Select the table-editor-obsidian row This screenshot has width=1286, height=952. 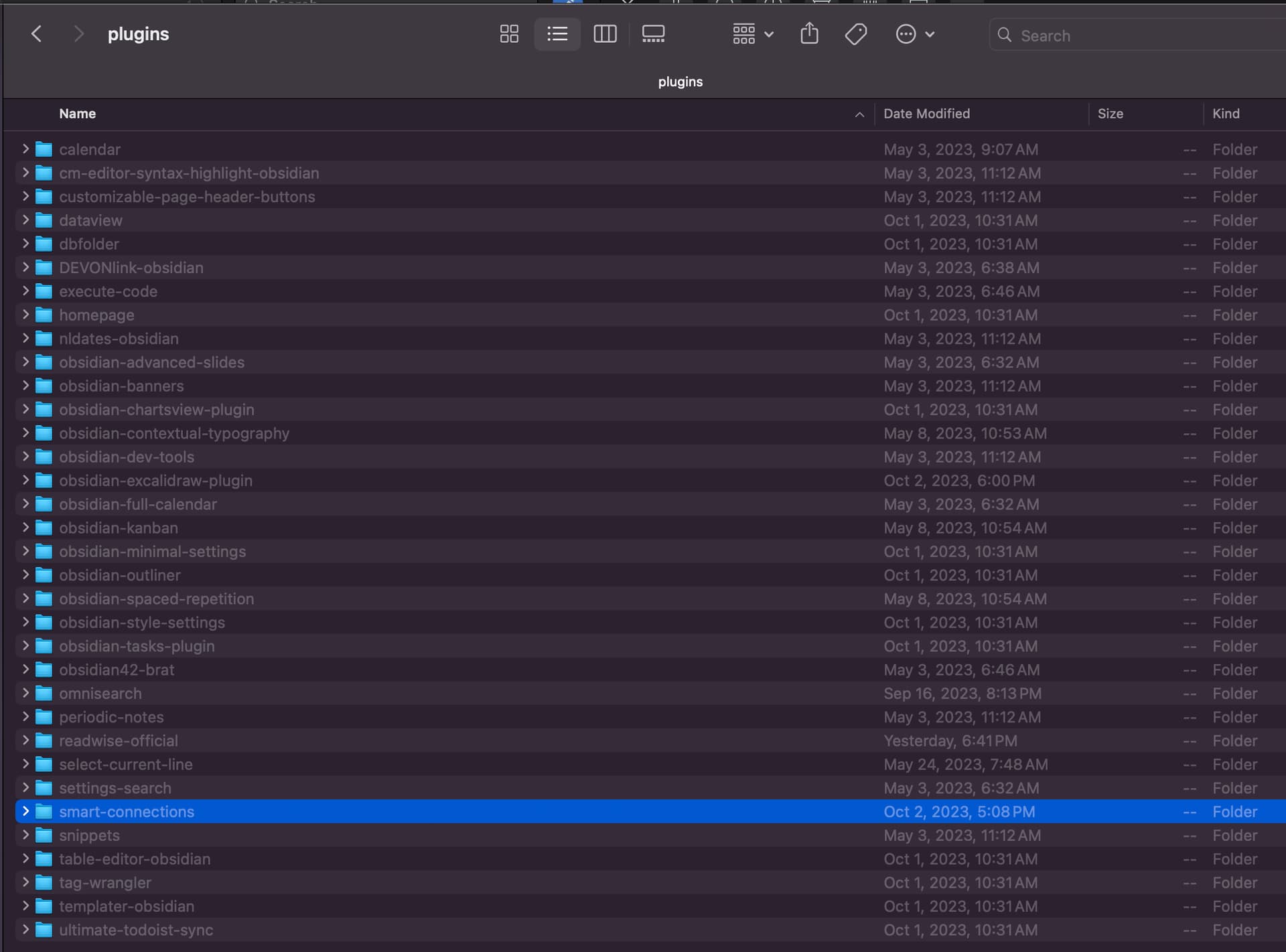pyautogui.click(x=650, y=859)
